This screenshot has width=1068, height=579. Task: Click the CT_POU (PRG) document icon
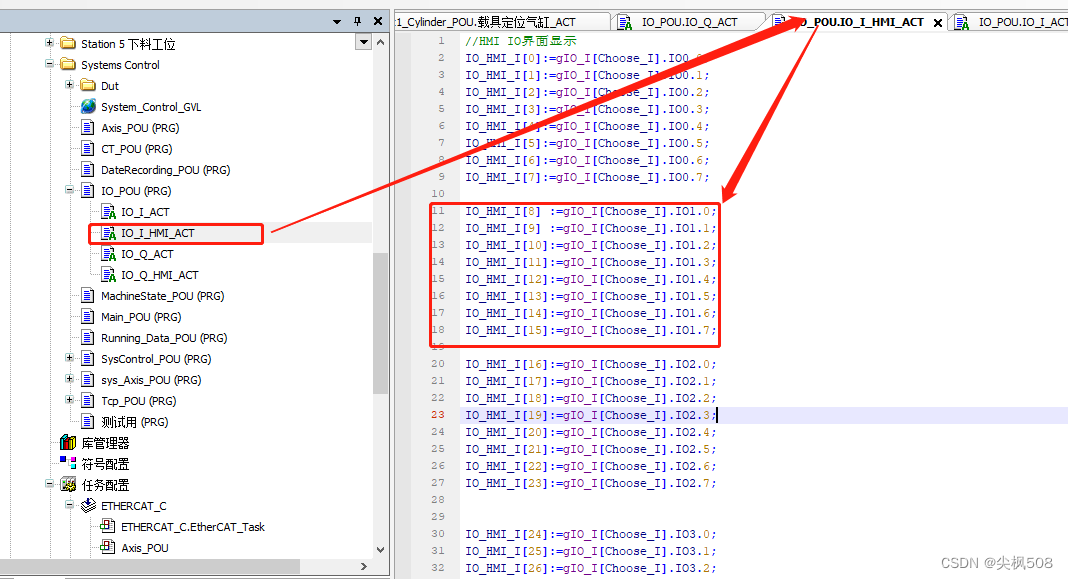pos(87,149)
